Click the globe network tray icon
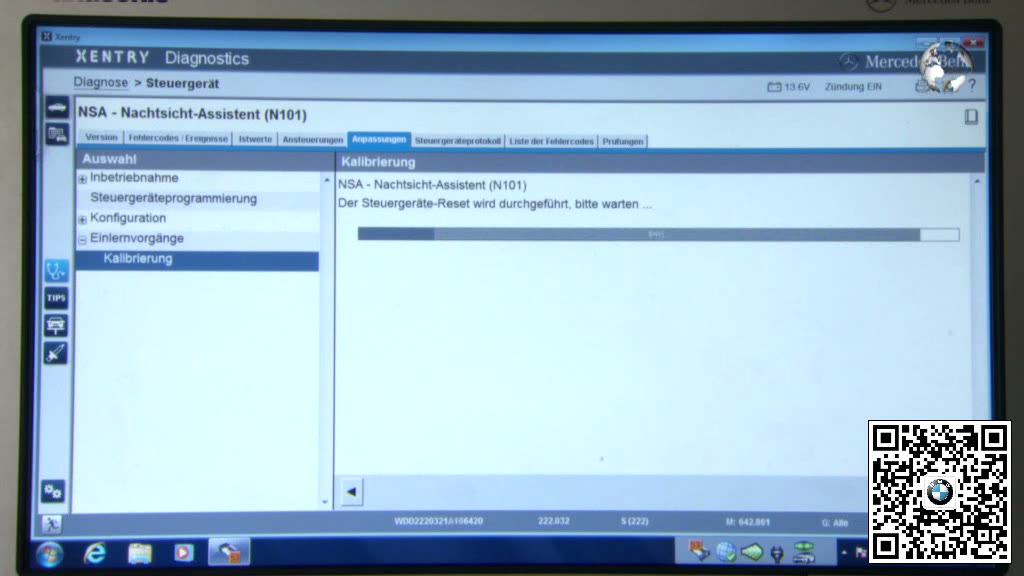This screenshot has height=576, width=1024. tap(726, 552)
